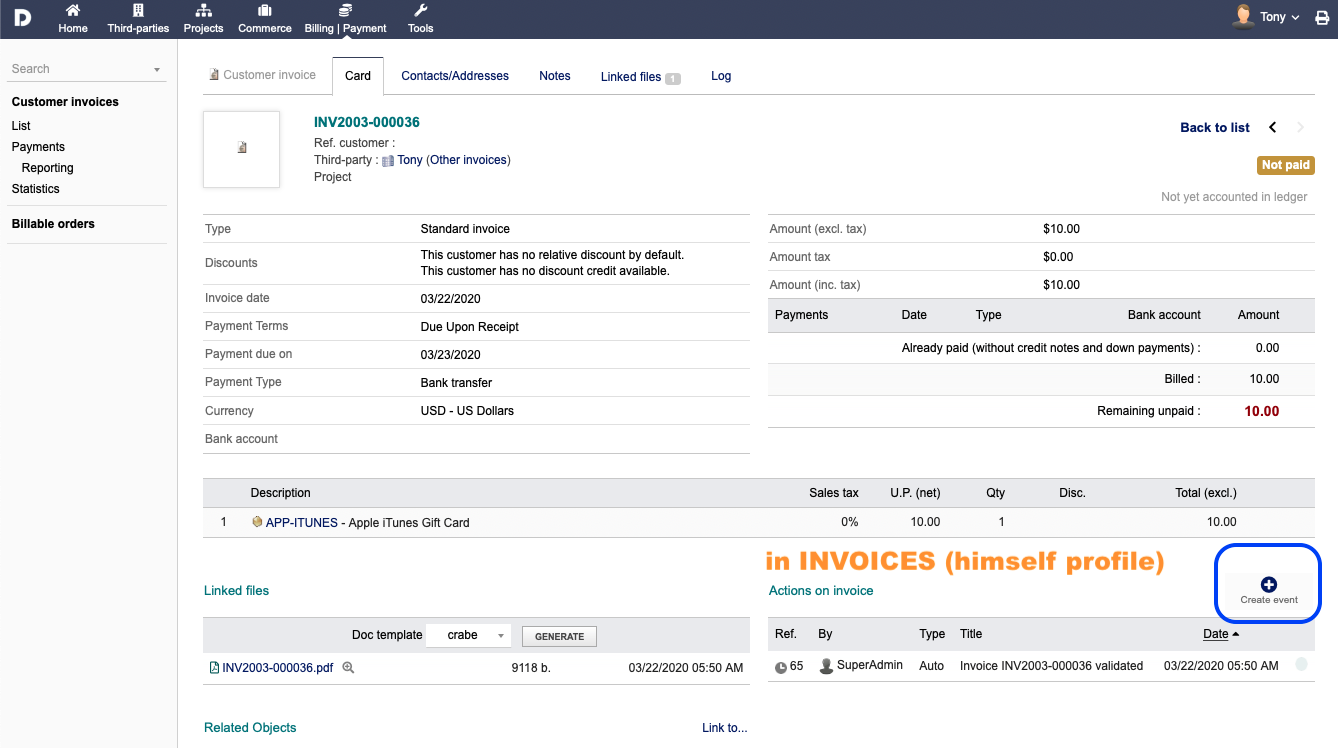The width and height of the screenshot is (1338, 748).
Task: Click the Create event plus icon
Action: (x=1269, y=584)
